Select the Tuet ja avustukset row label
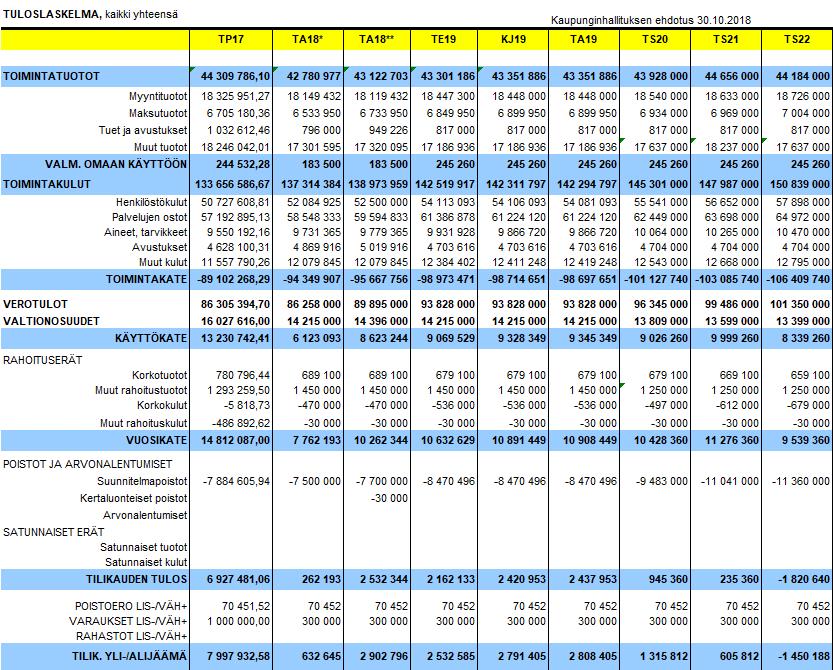The image size is (833, 670). coord(143,130)
